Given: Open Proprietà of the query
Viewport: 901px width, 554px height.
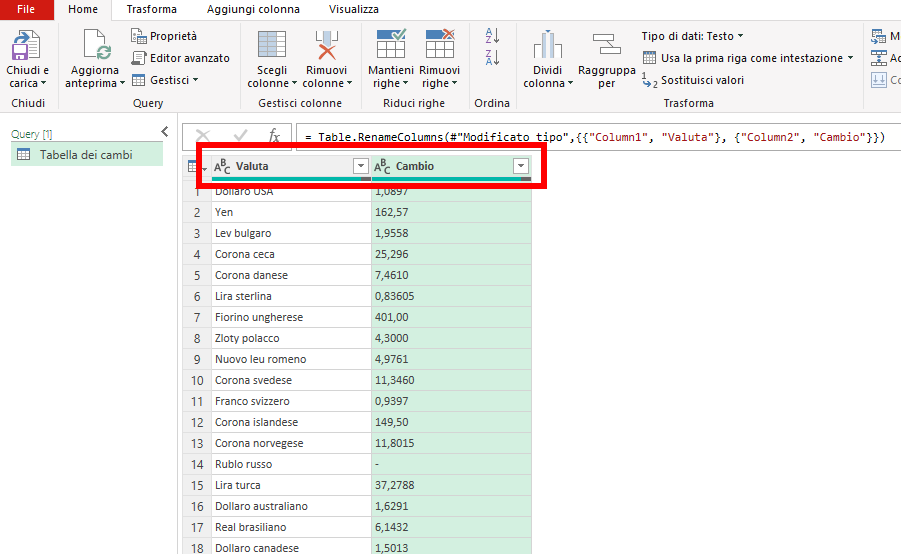Looking at the screenshot, I should [x=164, y=36].
